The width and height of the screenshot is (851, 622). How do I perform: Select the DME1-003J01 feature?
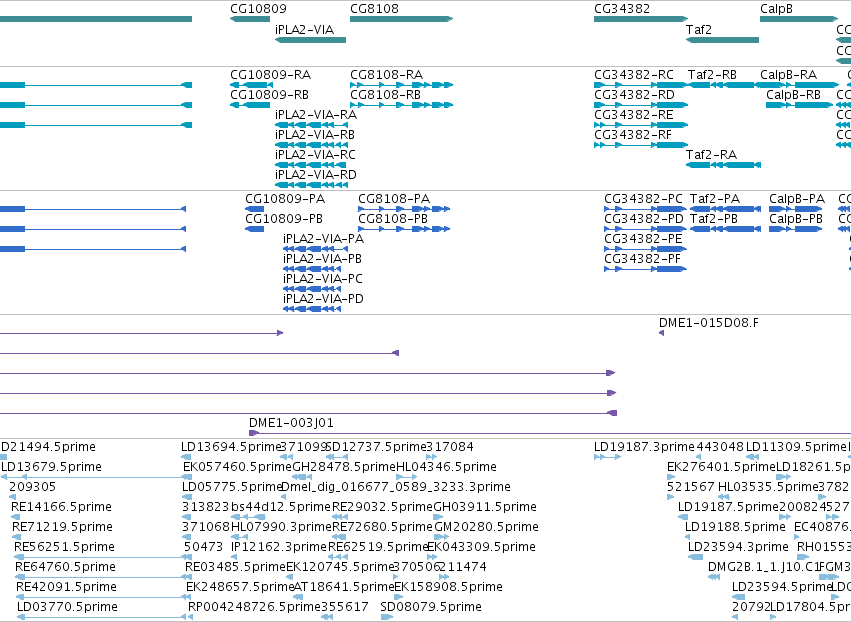click(x=550, y=433)
